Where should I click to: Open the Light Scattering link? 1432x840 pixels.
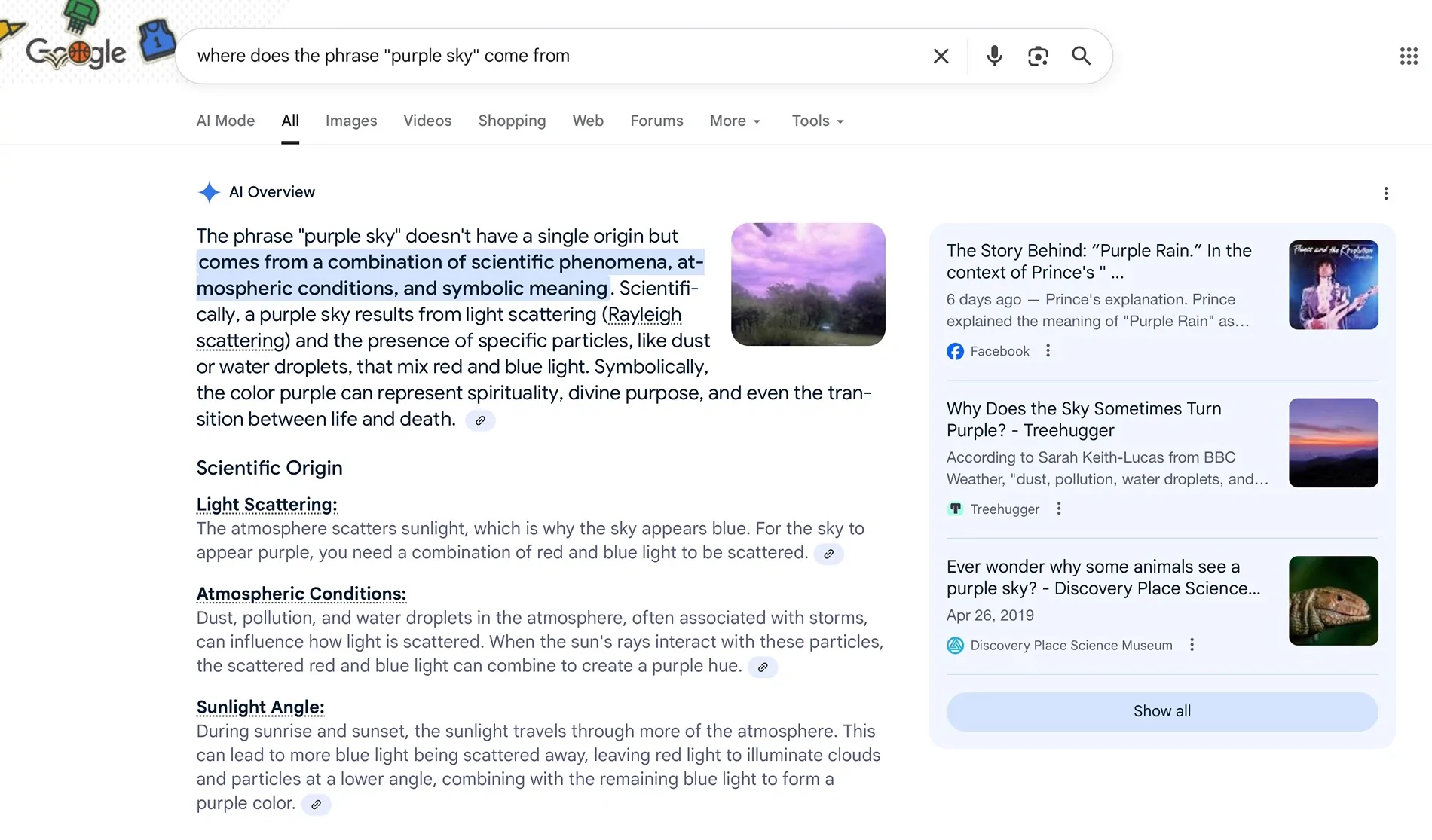(267, 505)
